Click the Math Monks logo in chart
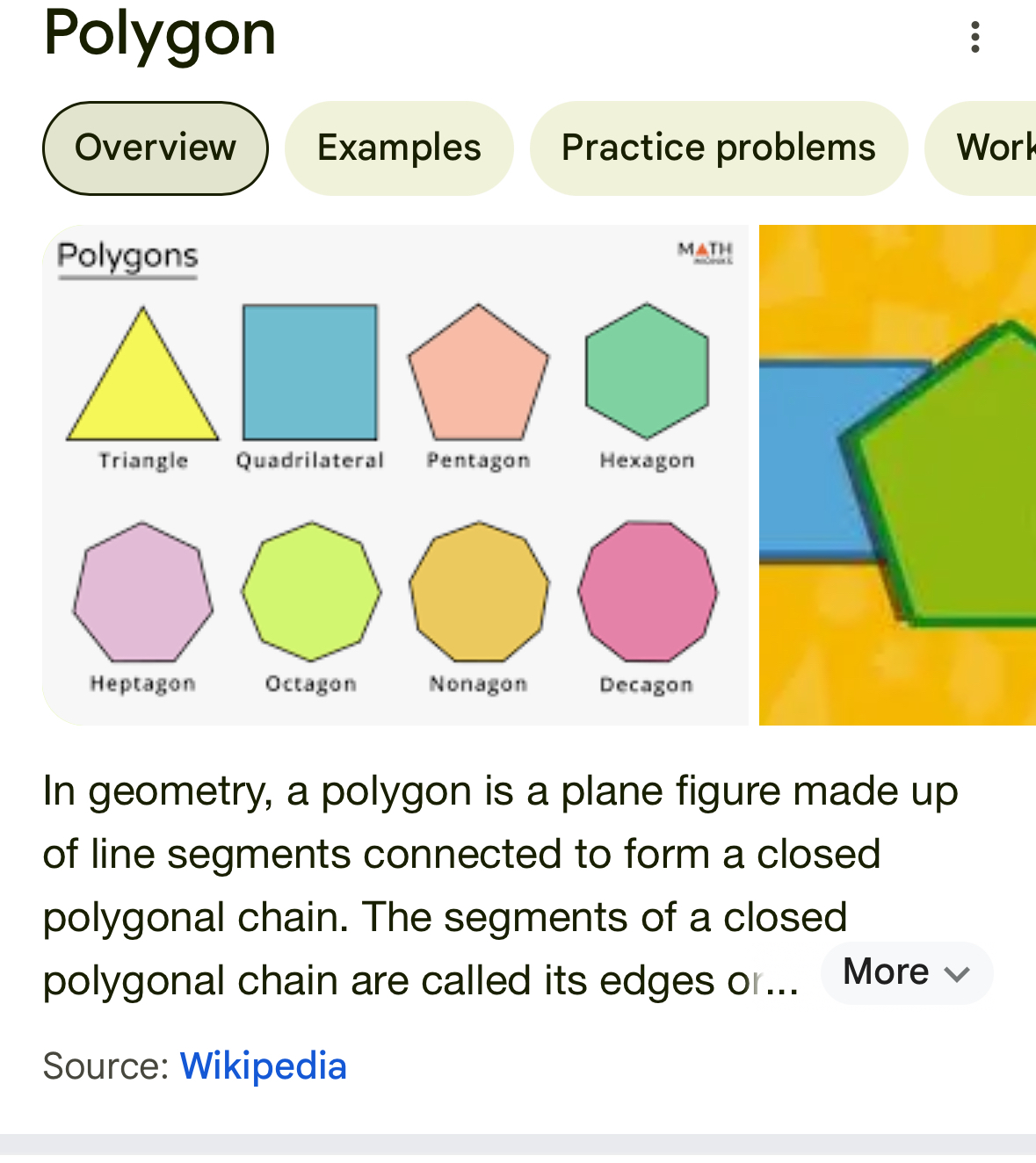Image resolution: width=1036 pixels, height=1163 pixels. tap(705, 253)
